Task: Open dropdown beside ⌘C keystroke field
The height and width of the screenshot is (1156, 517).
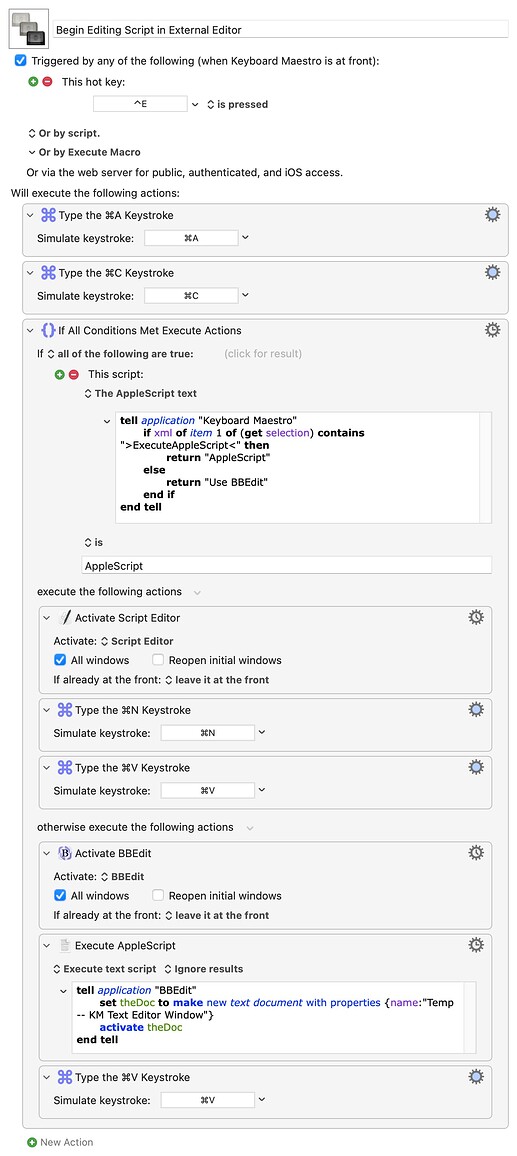Action: point(246,296)
